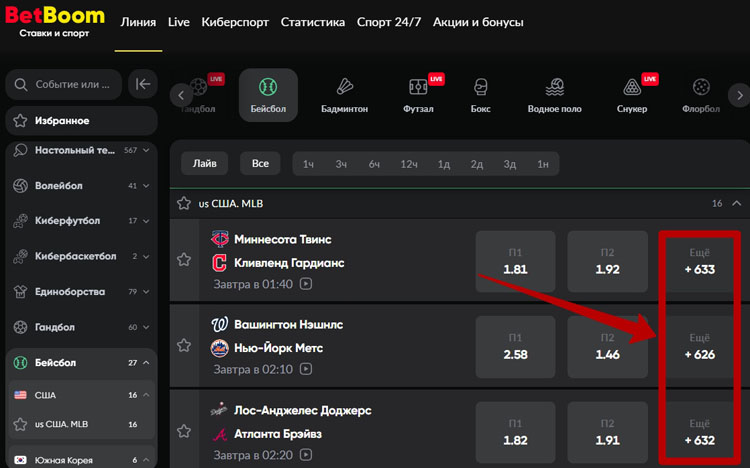Screen dimensions: 750x468
Task: Open the Статистика menu item
Action: [x=312, y=22]
